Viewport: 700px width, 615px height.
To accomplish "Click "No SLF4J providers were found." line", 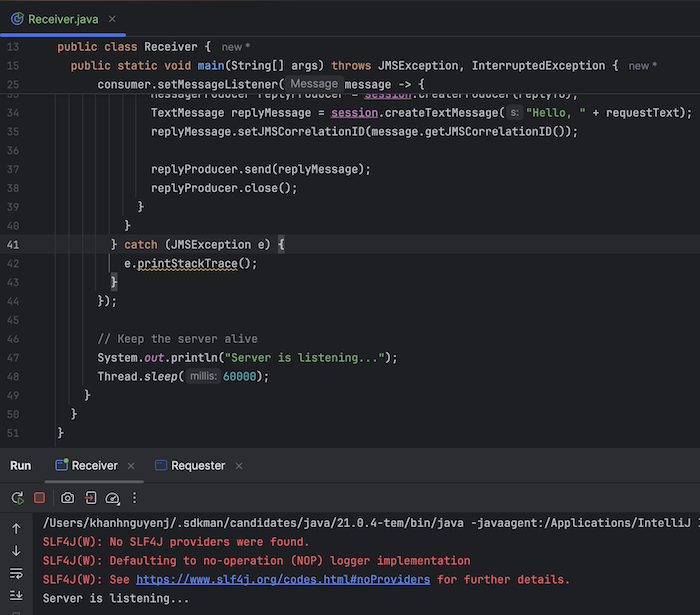I will click(x=176, y=542).
